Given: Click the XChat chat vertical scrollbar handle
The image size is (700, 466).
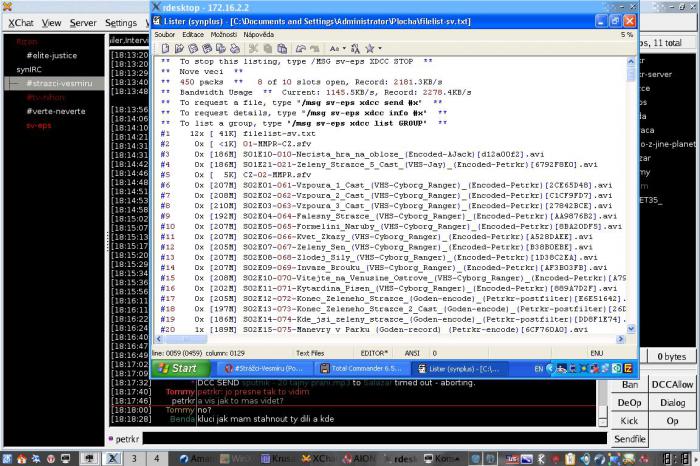Looking at the screenshot, I should click(602, 411).
